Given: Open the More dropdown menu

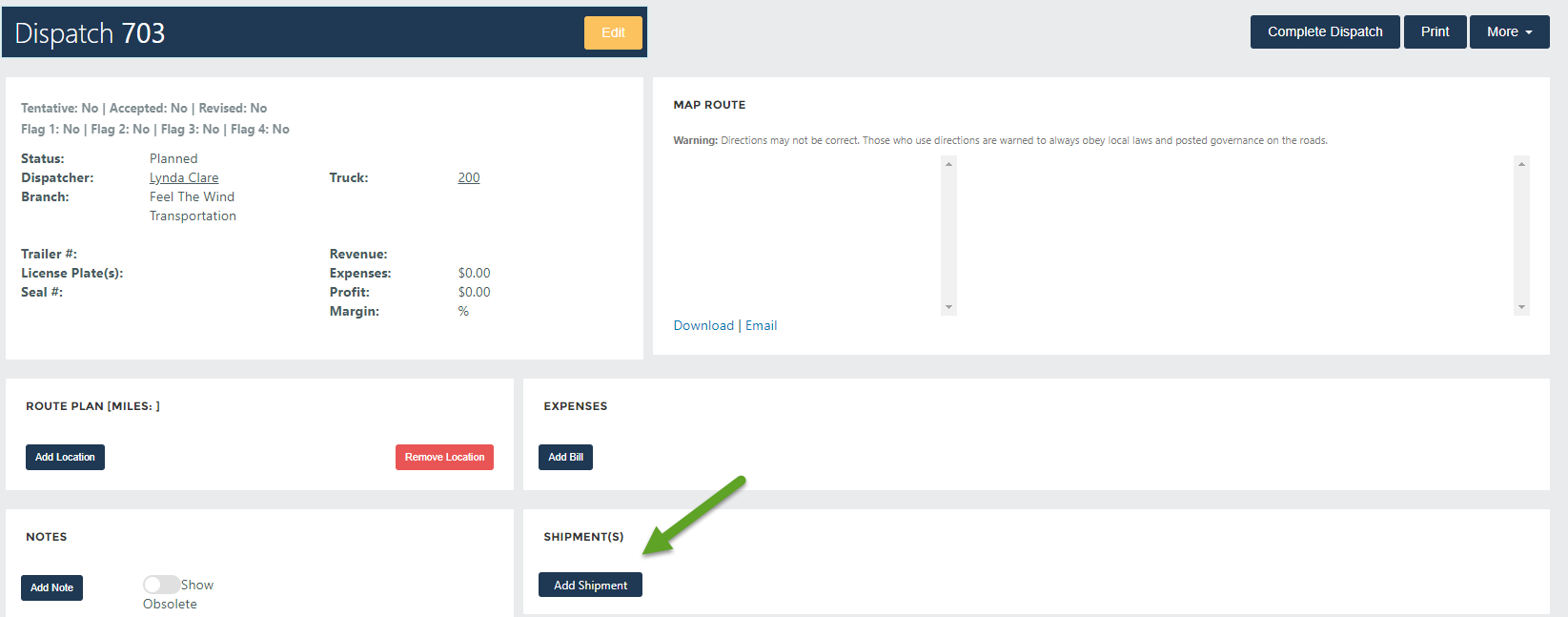Looking at the screenshot, I should click(1509, 31).
